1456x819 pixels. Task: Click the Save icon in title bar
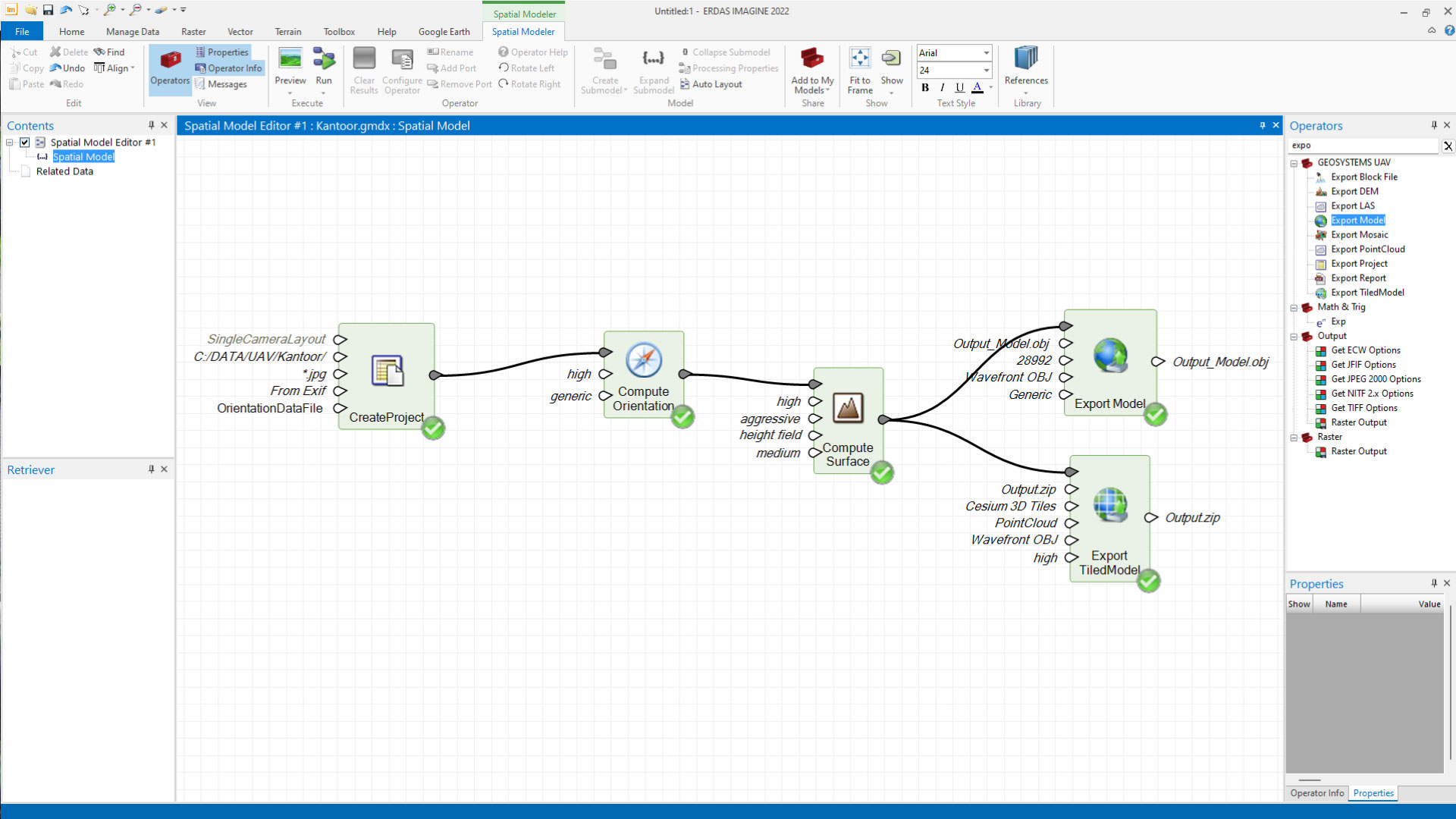tap(48, 11)
